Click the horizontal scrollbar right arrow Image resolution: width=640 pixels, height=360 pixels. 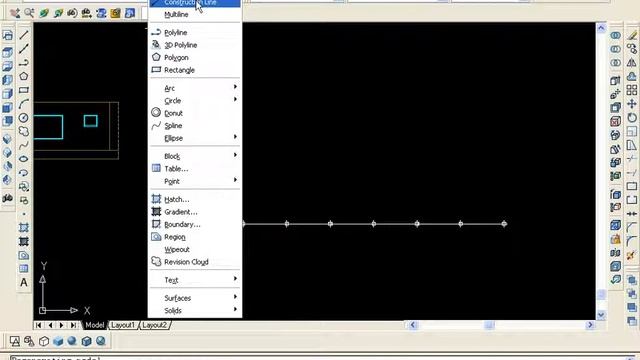[590, 325]
